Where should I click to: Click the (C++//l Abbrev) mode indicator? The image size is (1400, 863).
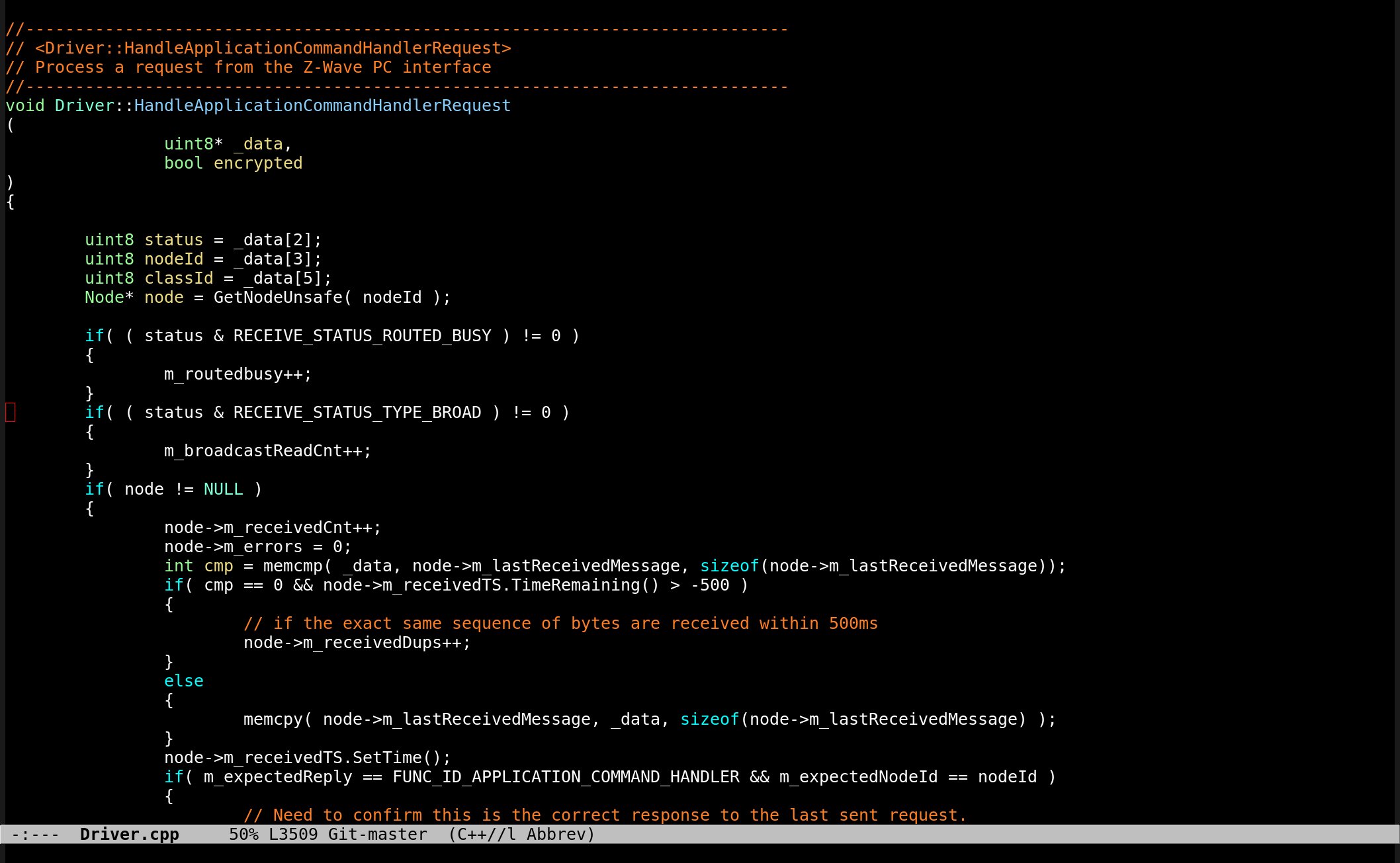(x=522, y=835)
